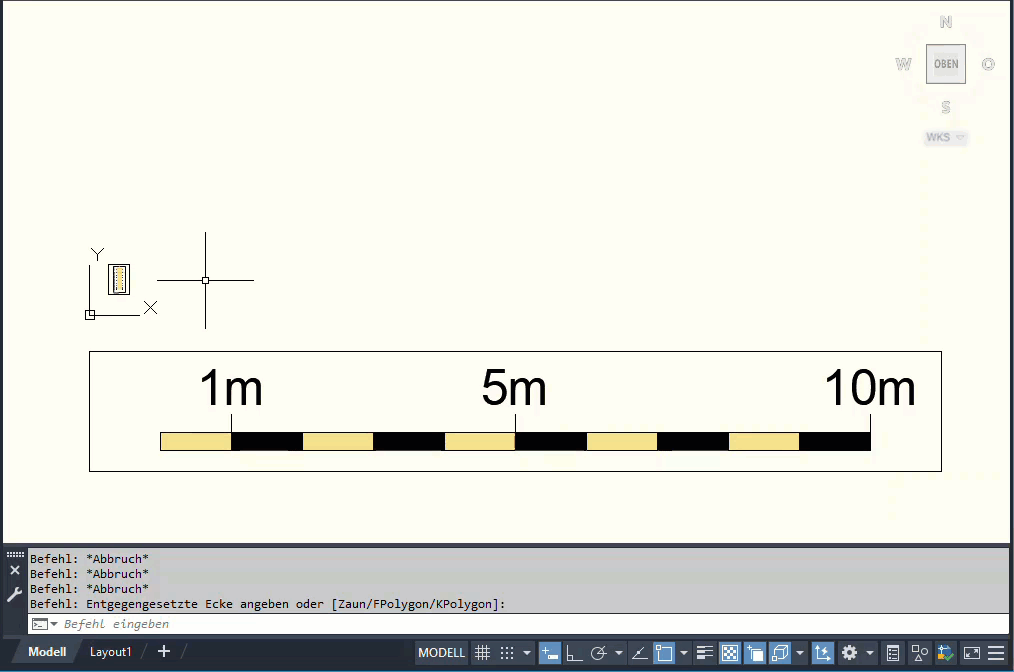Click the 2D object snap icon
1014x672 pixels.
[665, 653]
